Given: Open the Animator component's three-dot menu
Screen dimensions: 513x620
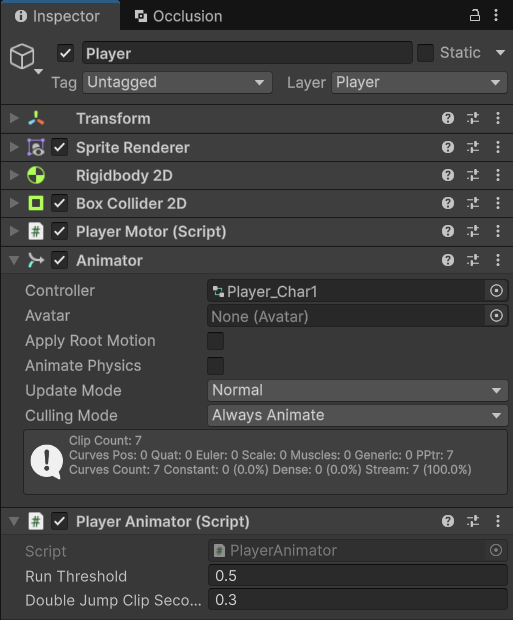Looking at the screenshot, I should tap(498, 260).
